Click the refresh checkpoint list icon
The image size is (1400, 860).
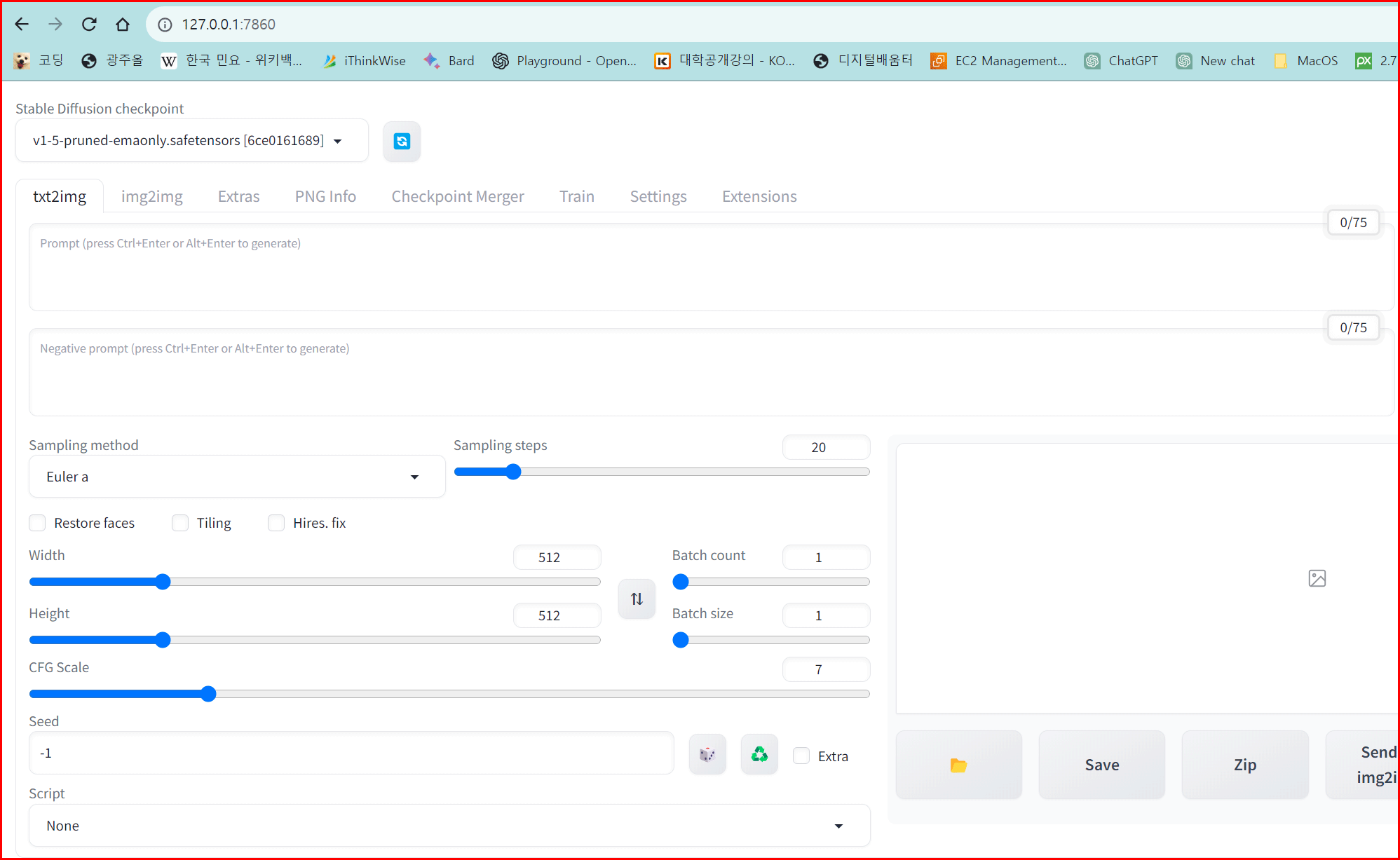click(x=402, y=142)
